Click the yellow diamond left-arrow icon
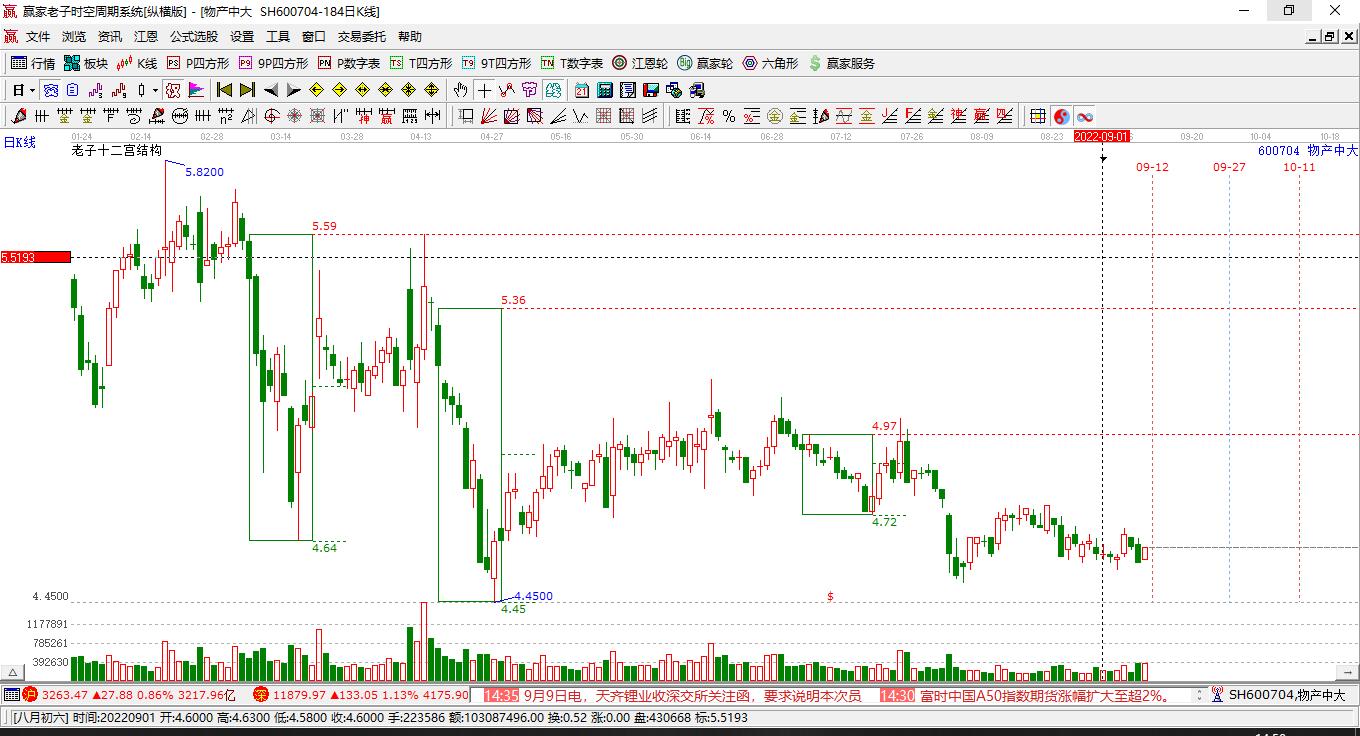This screenshot has width=1360, height=736. tap(316, 90)
